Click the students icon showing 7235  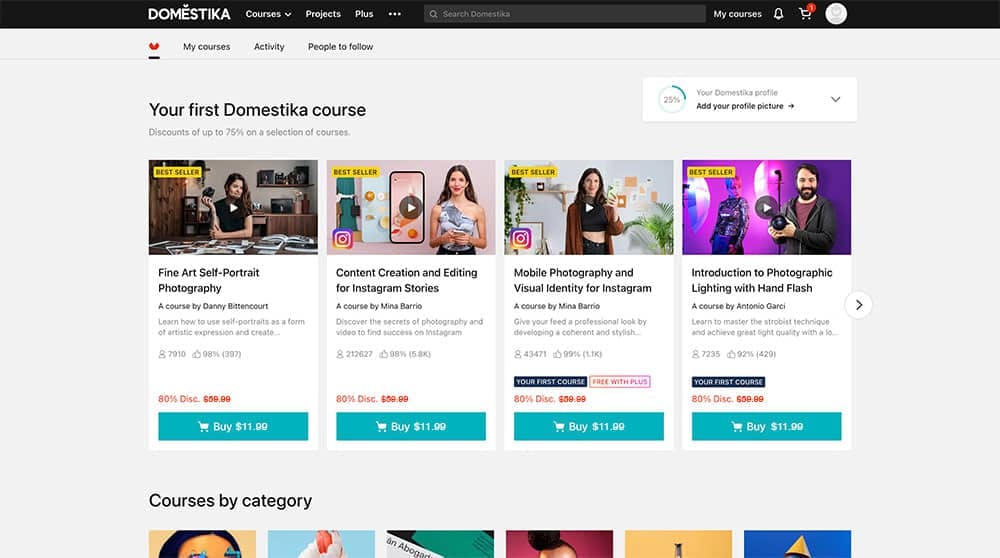(x=696, y=354)
